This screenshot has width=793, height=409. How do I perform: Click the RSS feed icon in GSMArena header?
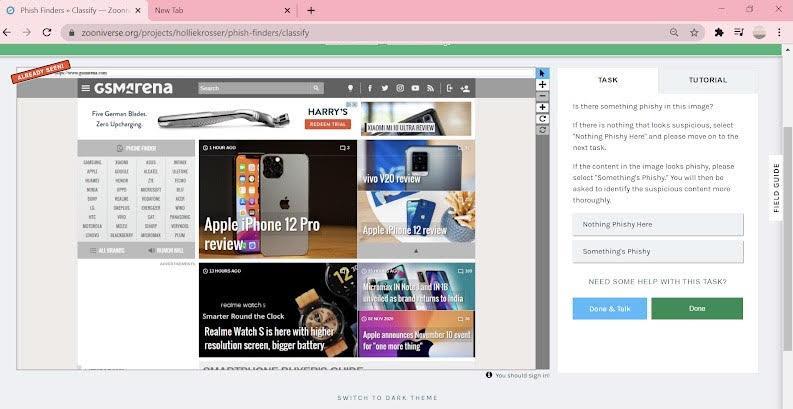[430, 88]
